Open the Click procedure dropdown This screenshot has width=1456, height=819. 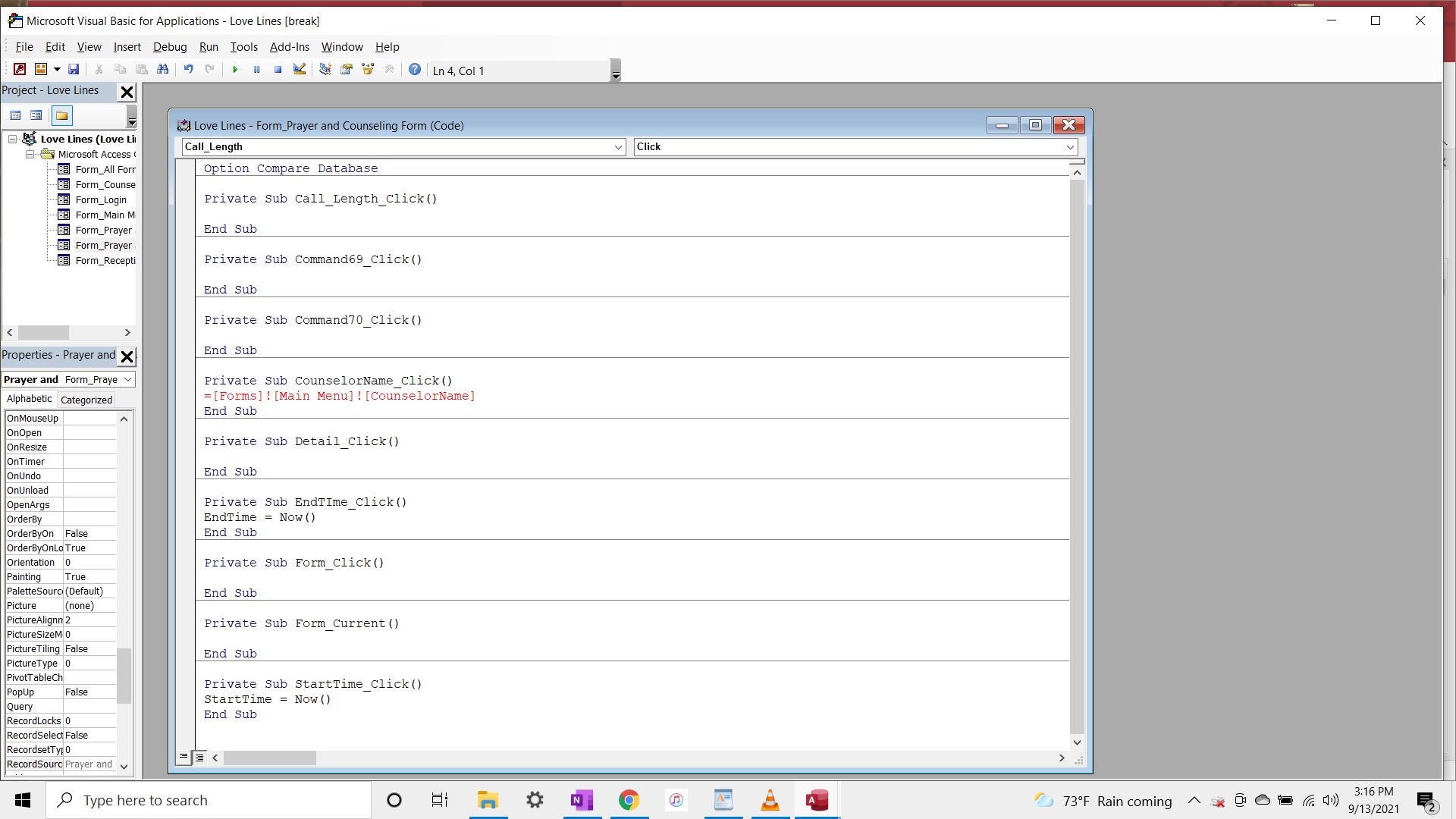(x=1070, y=147)
